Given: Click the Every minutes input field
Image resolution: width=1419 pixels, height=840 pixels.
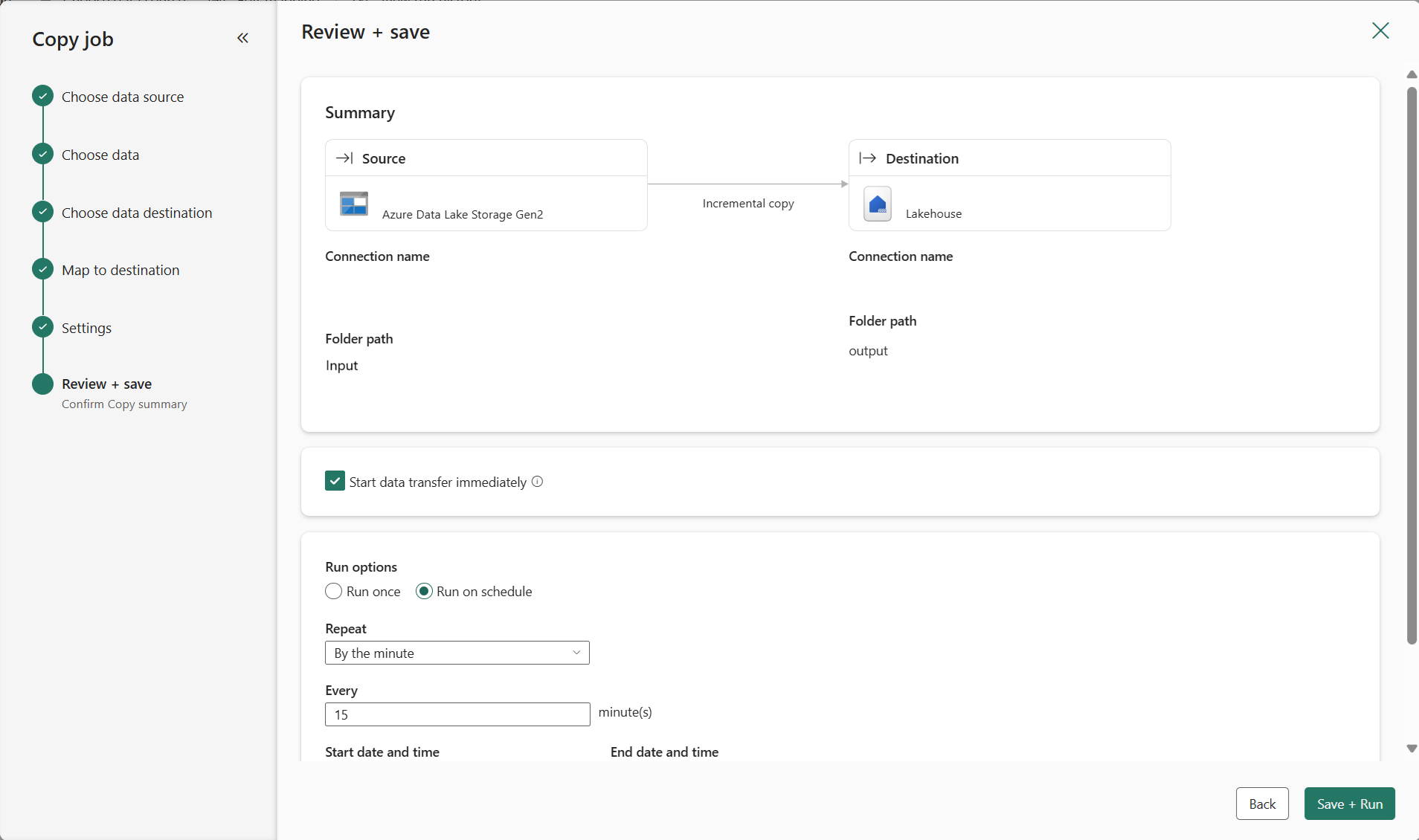Looking at the screenshot, I should click(457, 714).
